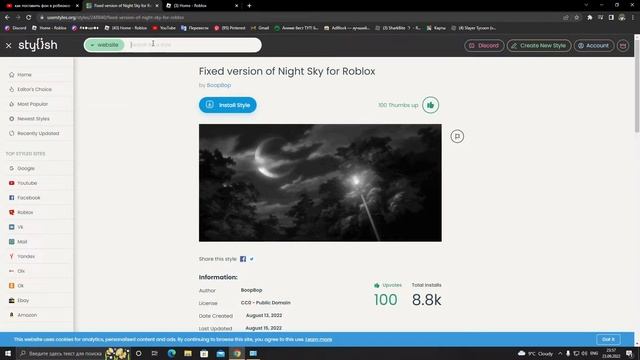Open Chrome from the taskbar
Image resolution: width=640 pixels, height=360 pixels.
(x=237, y=353)
